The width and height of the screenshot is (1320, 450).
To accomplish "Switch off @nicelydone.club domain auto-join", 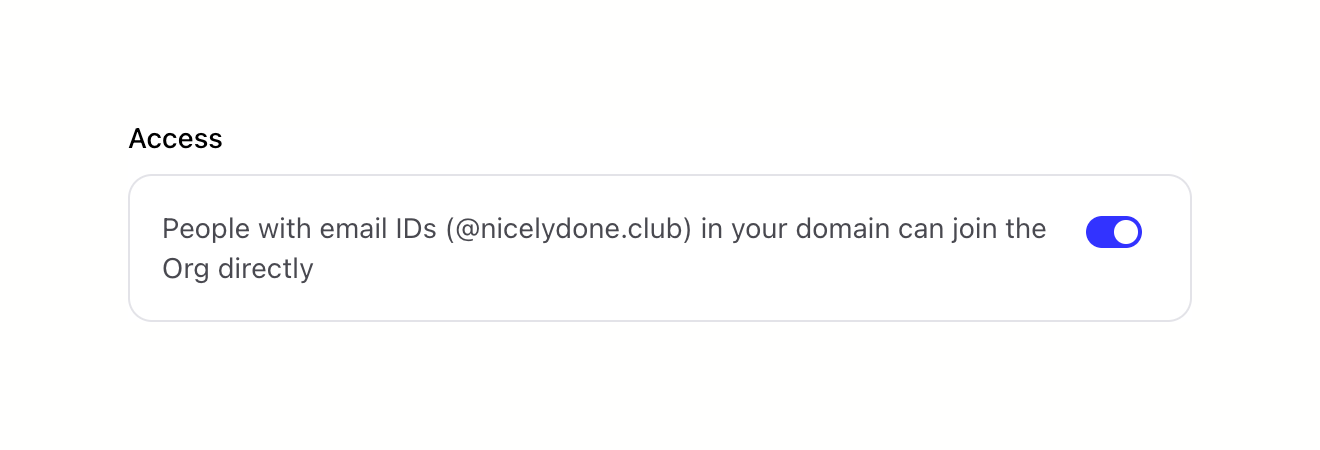I will pyautogui.click(x=1113, y=232).
